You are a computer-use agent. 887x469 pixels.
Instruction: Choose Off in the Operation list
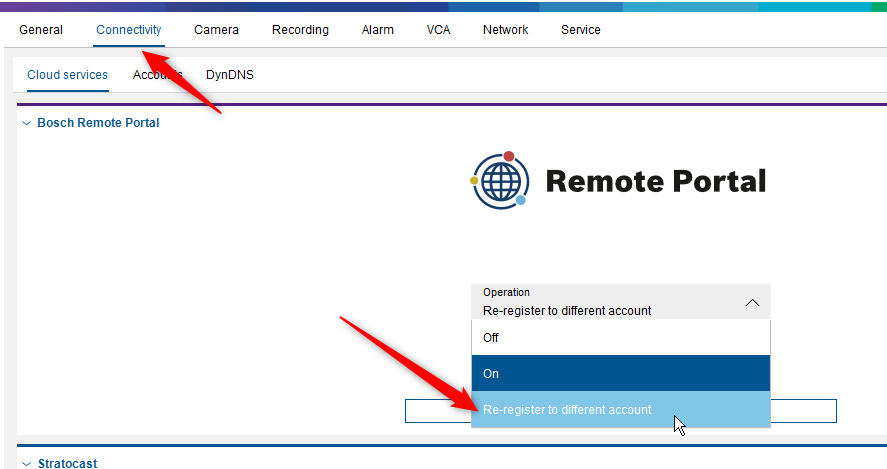[621, 338]
